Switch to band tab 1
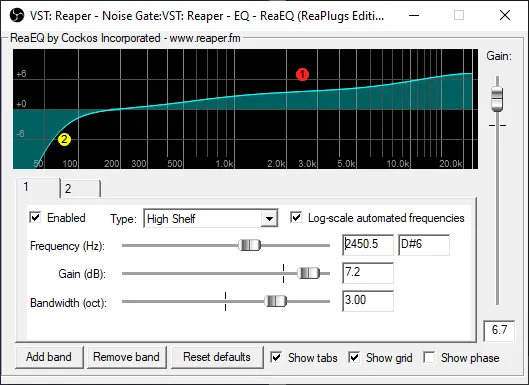Screen dimensions: 529x385 point(37,188)
